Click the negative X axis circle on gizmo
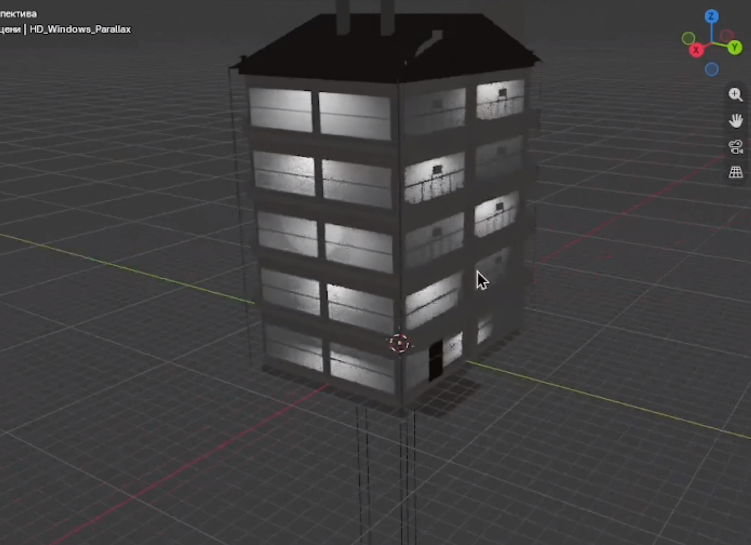Image resolution: width=751 pixels, height=545 pixels. click(x=727, y=36)
